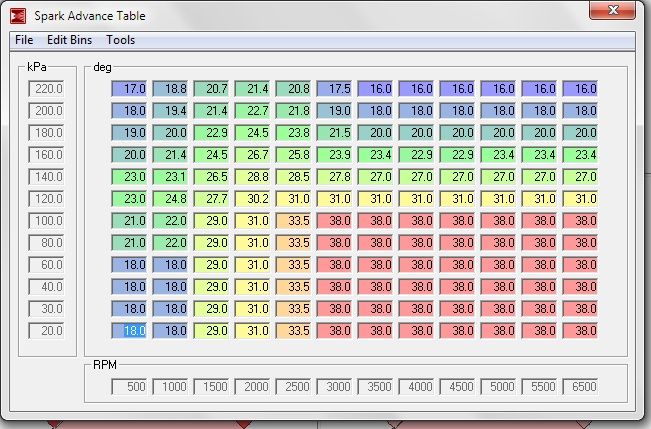Select the 500 RPM bin field
The image size is (651, 429).
(x=129, y=386)
